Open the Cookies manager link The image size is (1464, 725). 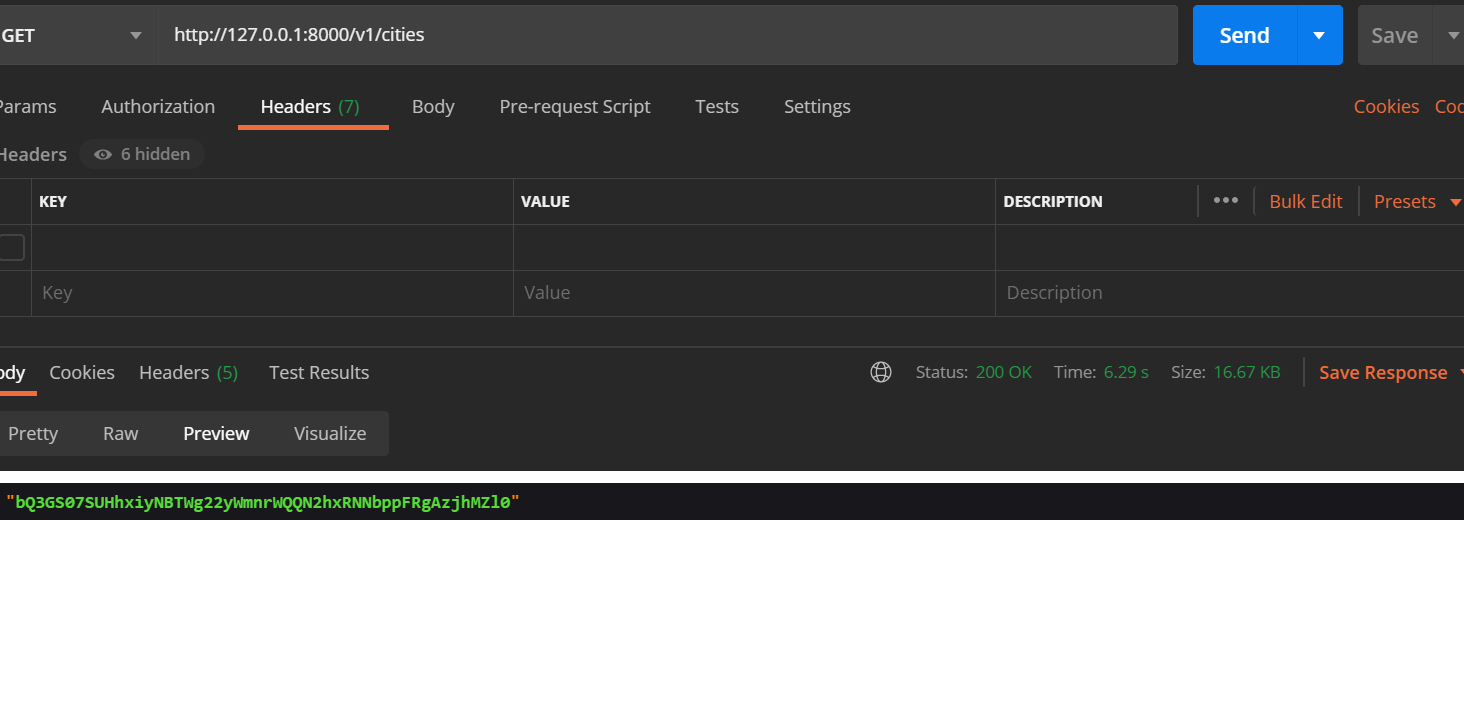(x=1386, y=106)
